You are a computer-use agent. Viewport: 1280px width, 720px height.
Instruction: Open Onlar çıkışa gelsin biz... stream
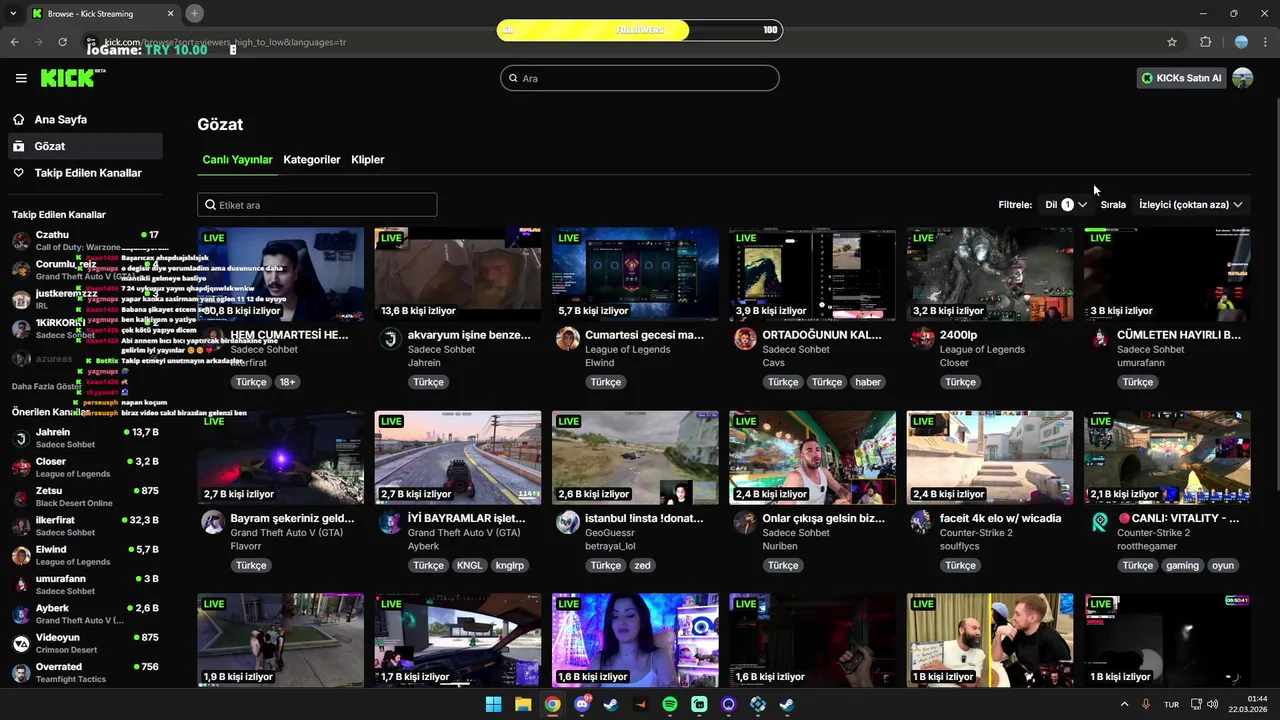[812, 457]
